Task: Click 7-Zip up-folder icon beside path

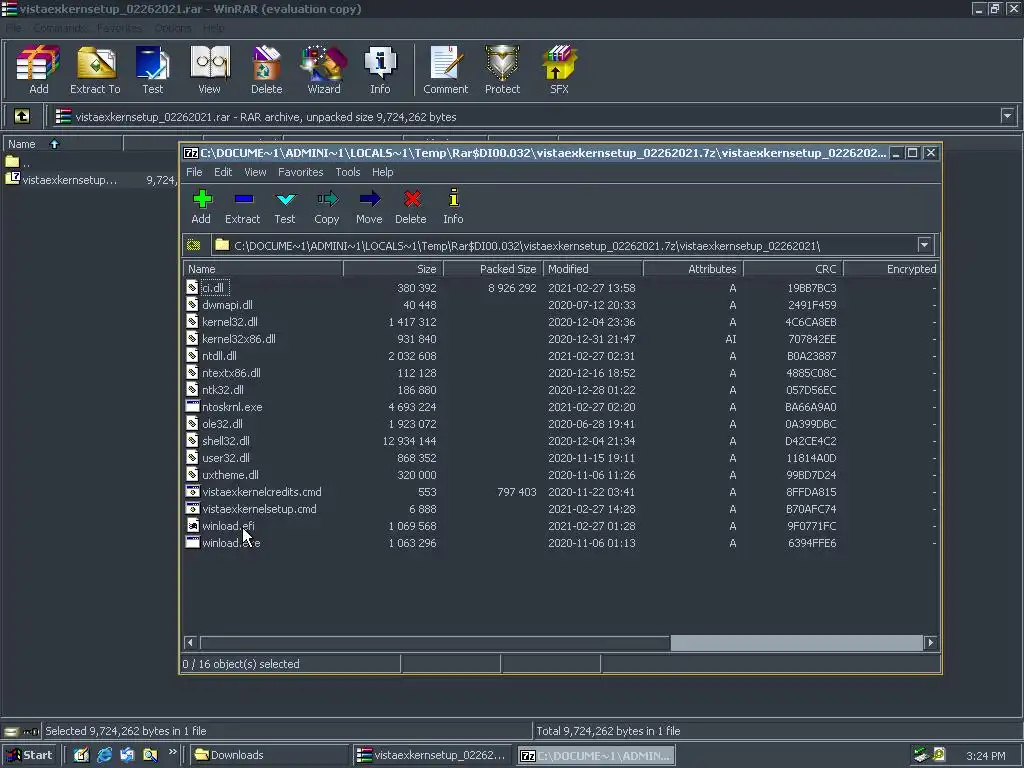Action: pos(193,245)
